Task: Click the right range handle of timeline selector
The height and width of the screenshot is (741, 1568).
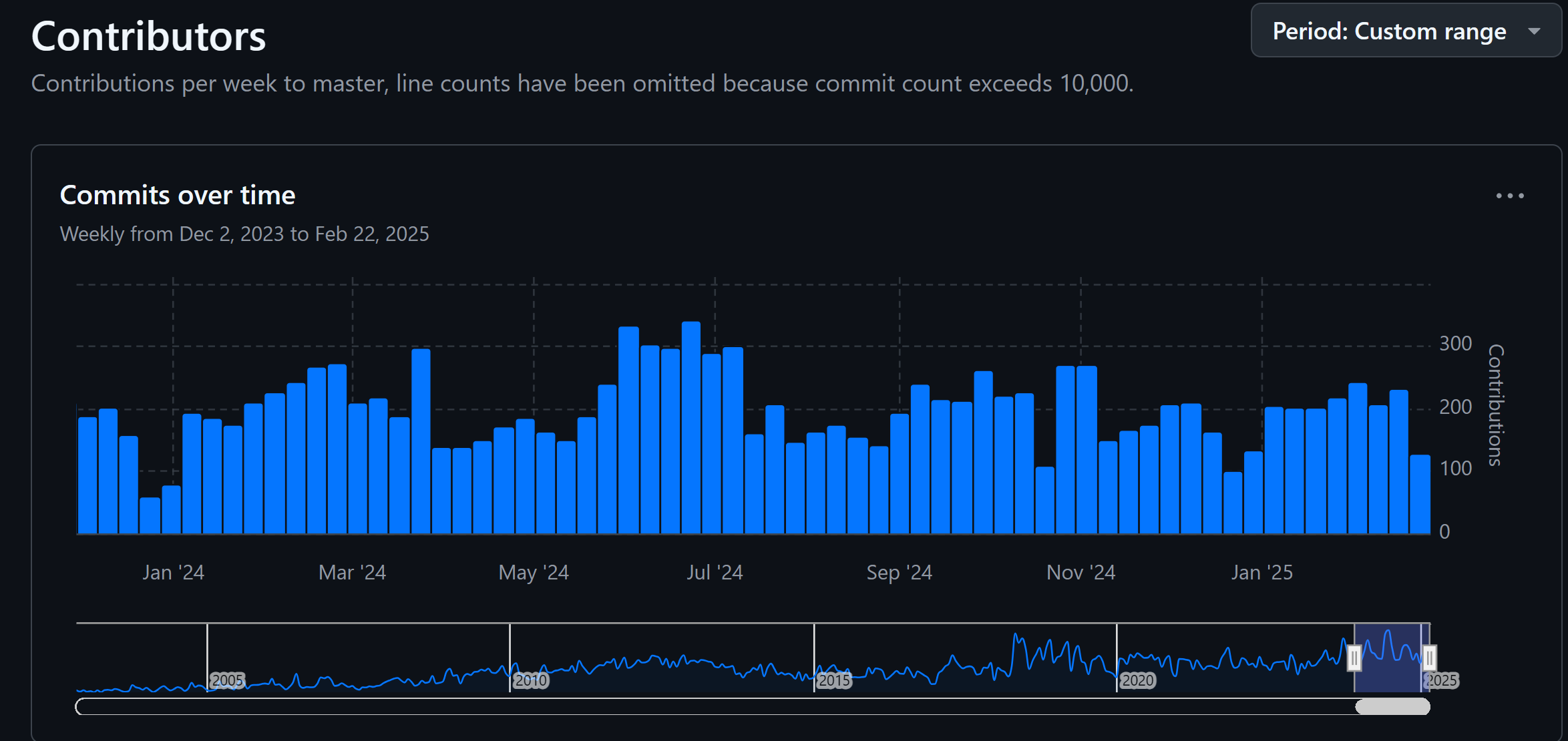Action: (1429, 658)
